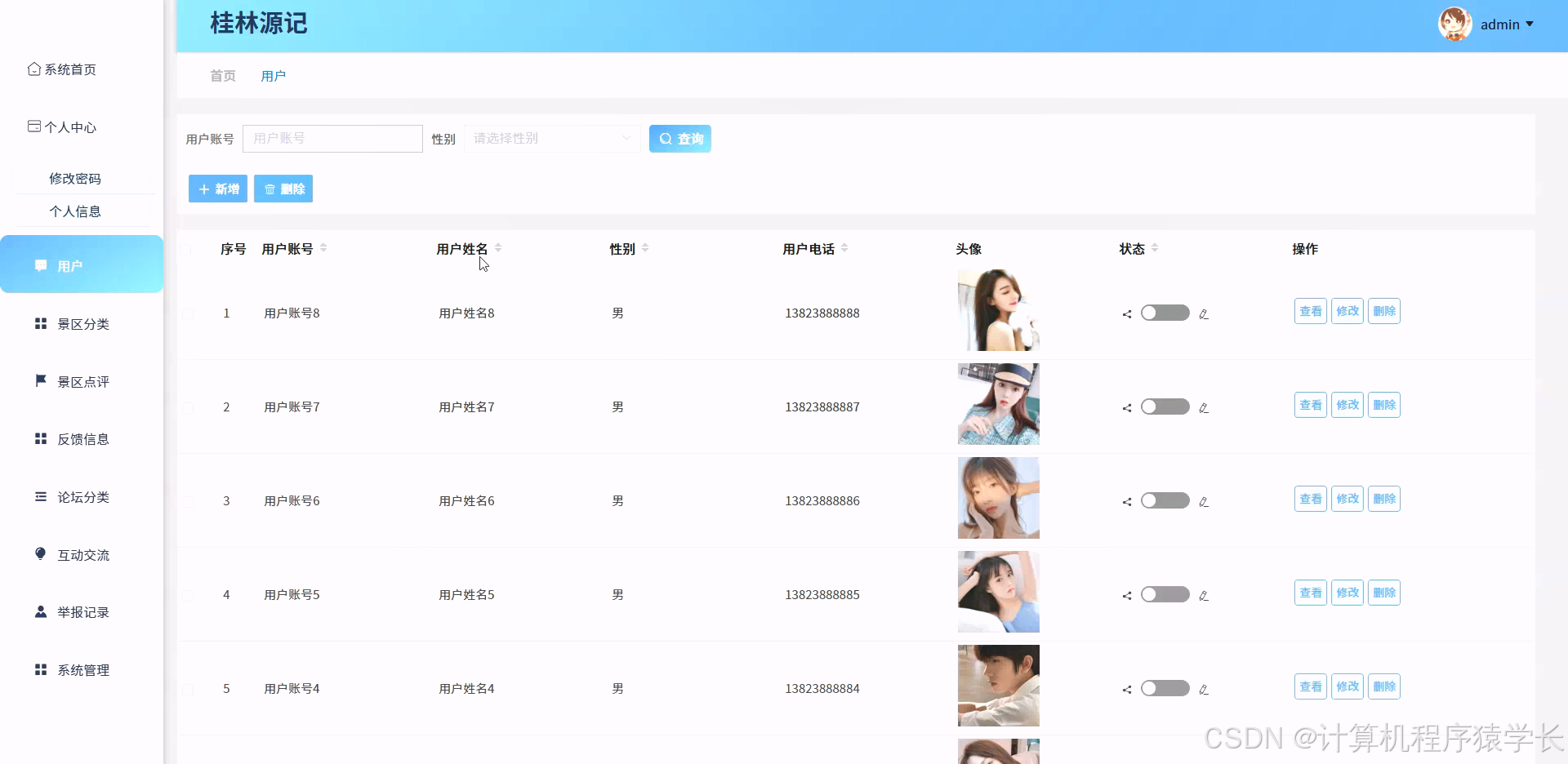
Task: Click 修改 for 用户账号7
Action: 1347,405
